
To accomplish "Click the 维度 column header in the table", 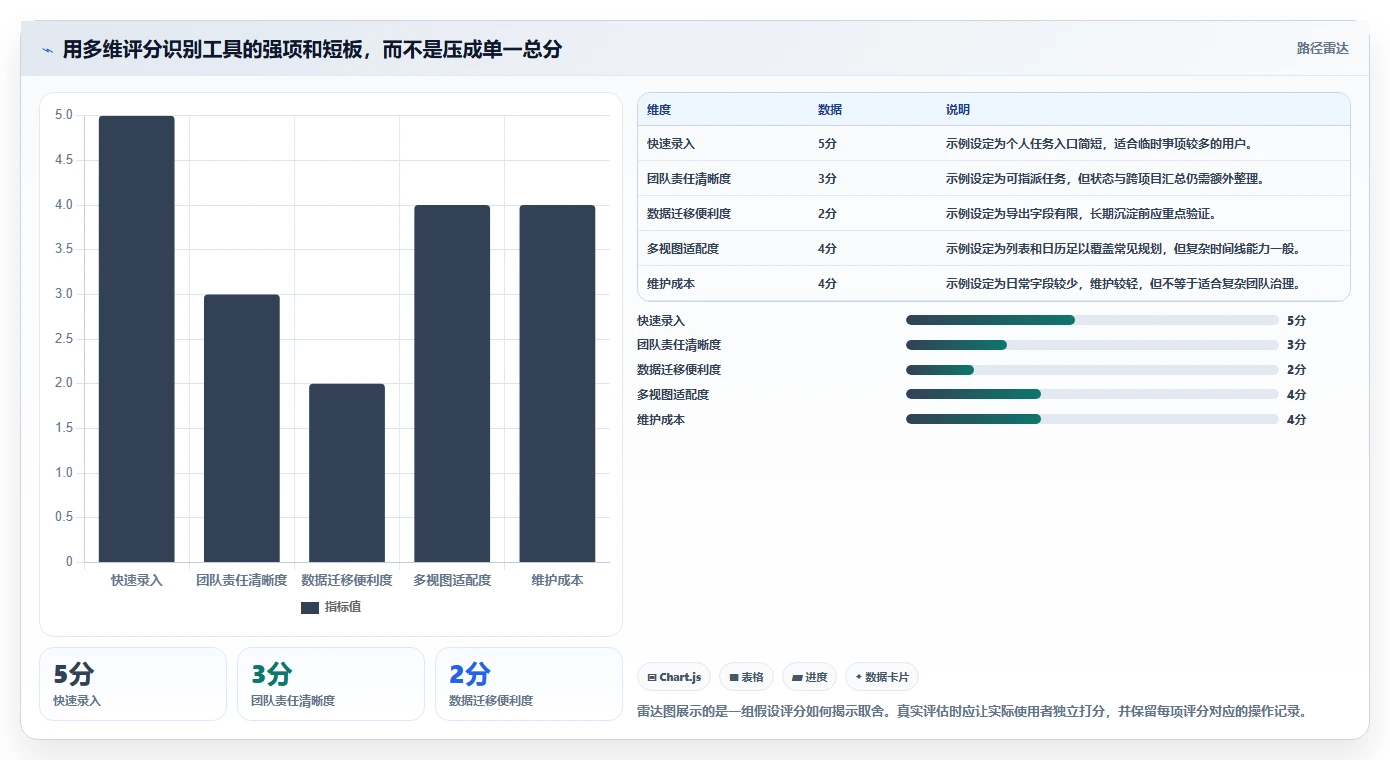I will point(659,110).
